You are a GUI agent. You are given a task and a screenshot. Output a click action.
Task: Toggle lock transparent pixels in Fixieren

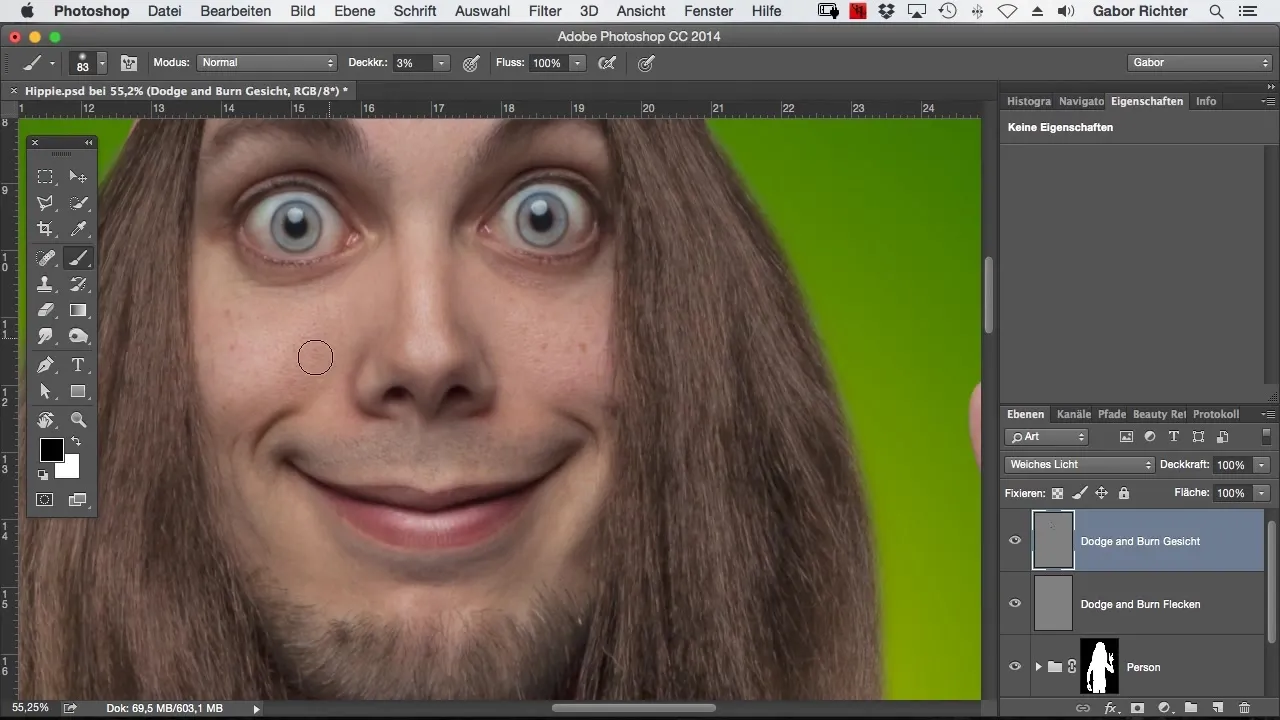1057,493
